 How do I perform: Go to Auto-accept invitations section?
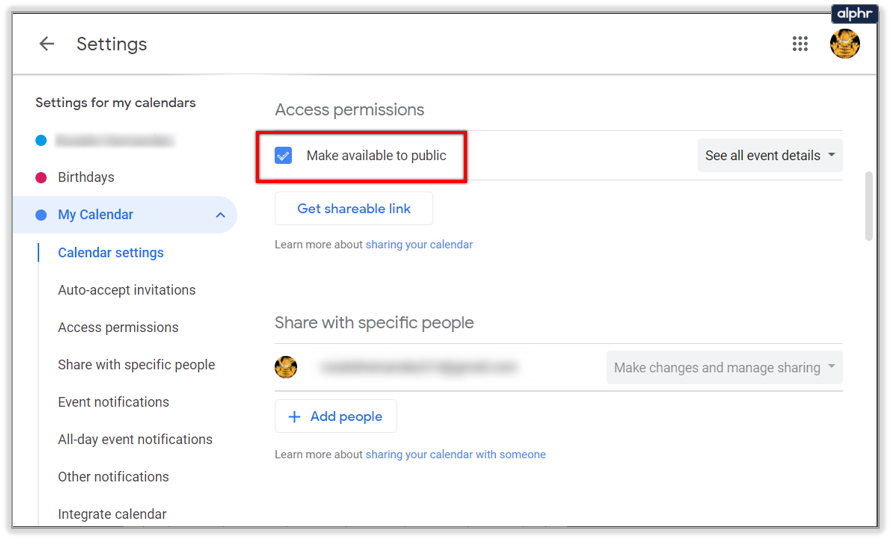127,290
